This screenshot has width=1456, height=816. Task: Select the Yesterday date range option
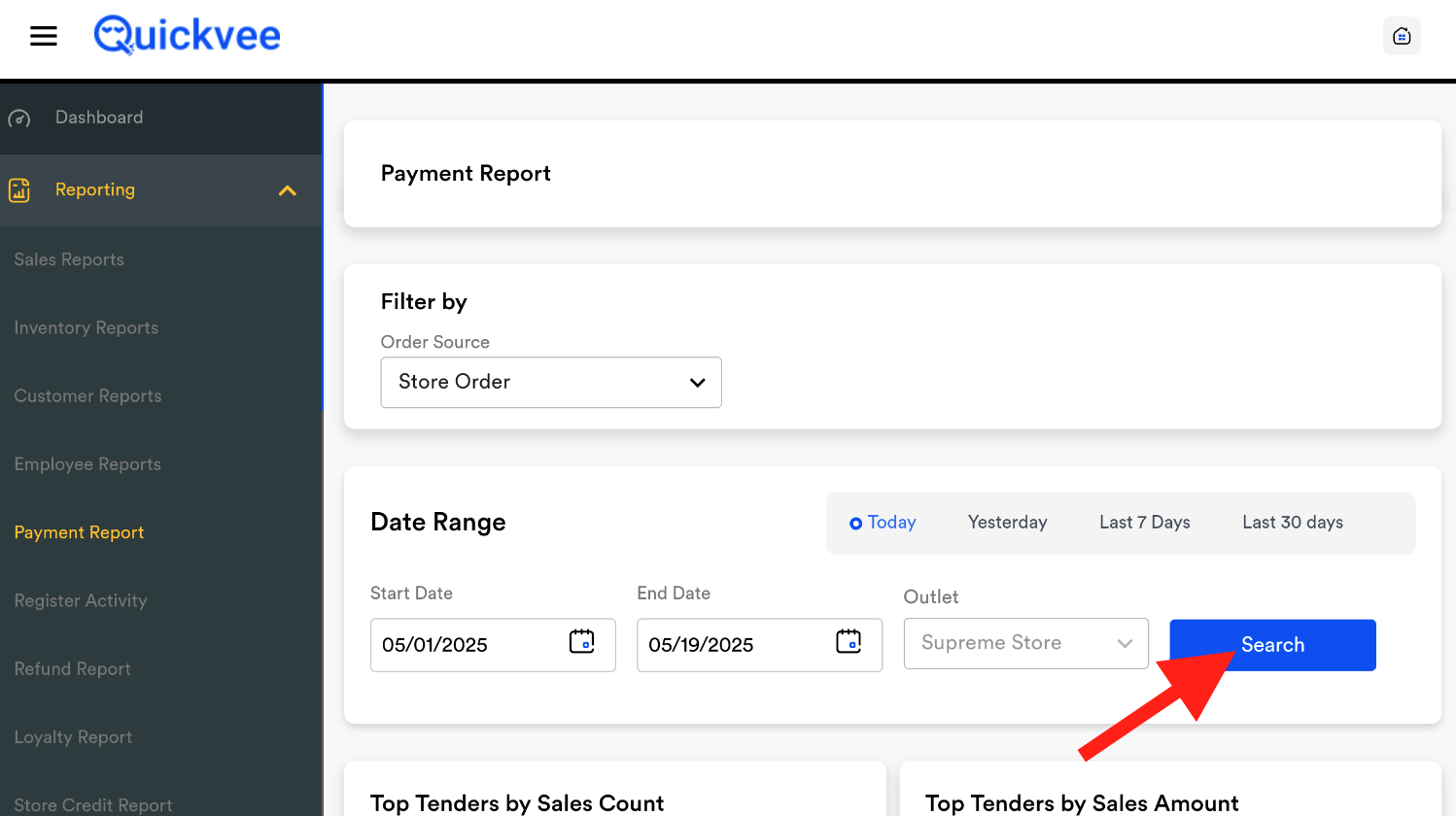pyautogui.click(x=1007, y=523)
